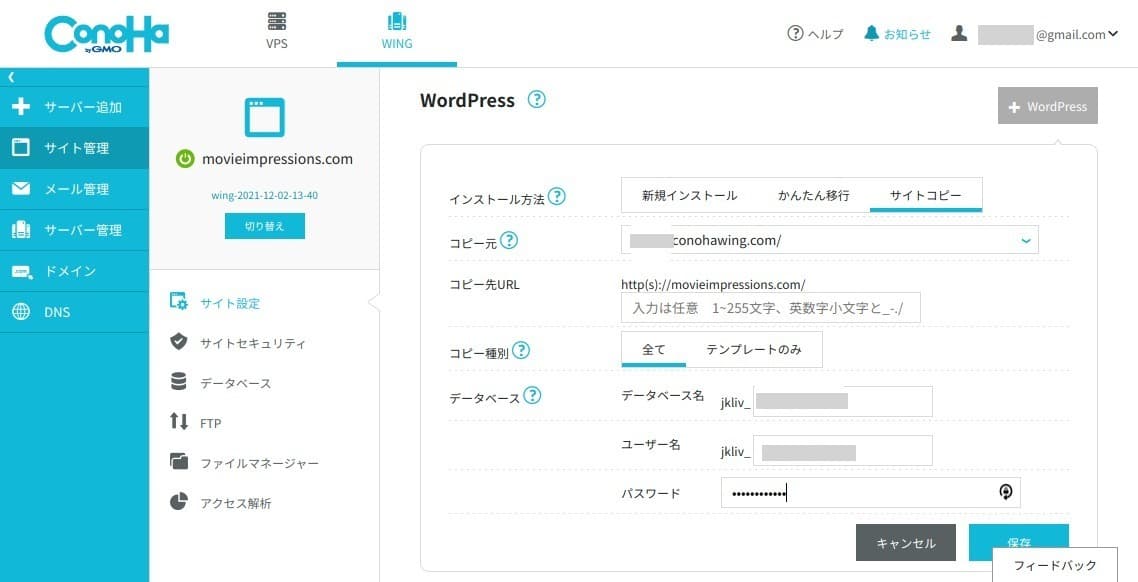Click the large site window icon
The width and height of the screenshot is (1138, 582).
point(264,117)
